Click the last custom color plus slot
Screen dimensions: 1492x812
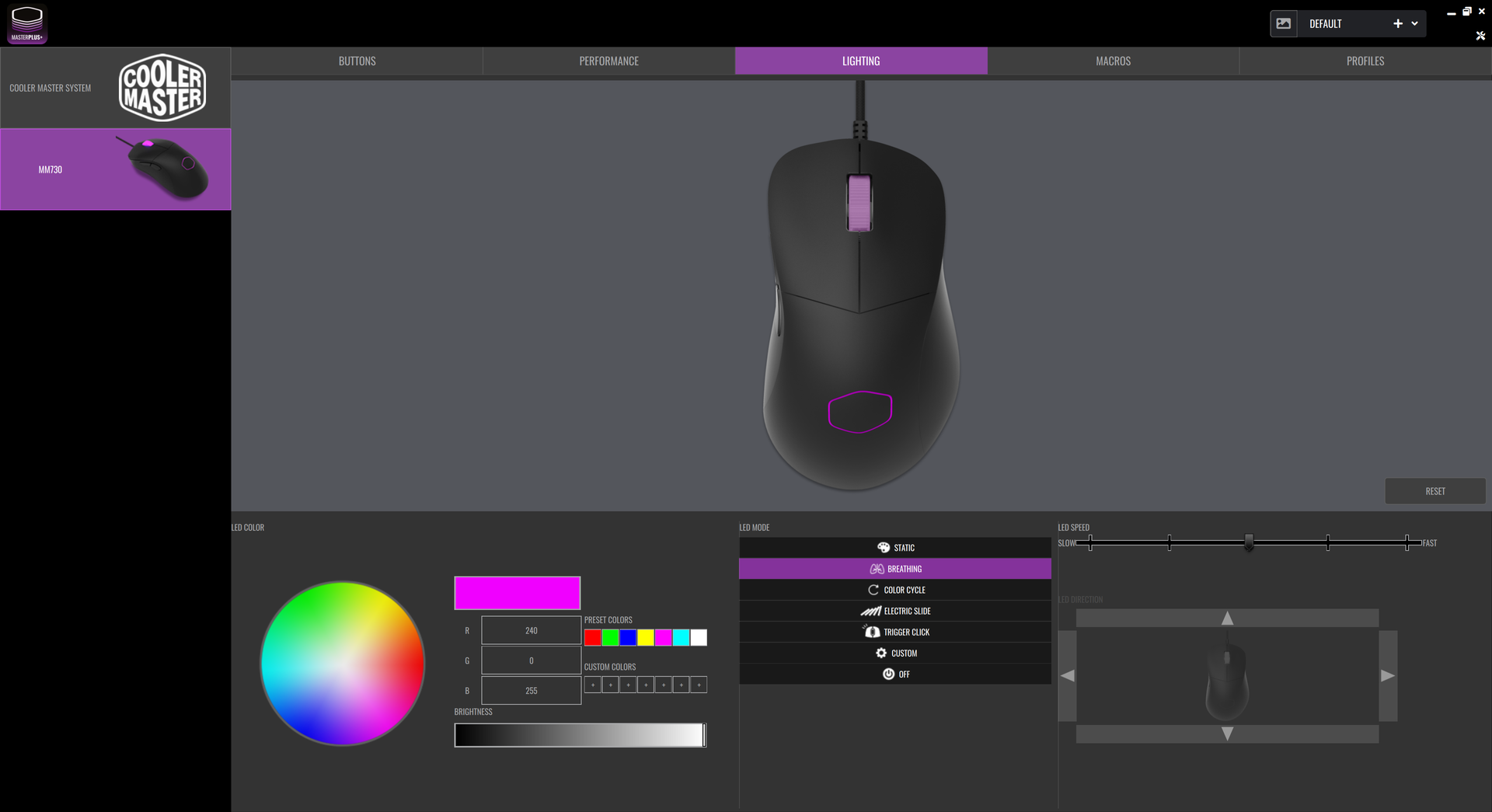699,685
